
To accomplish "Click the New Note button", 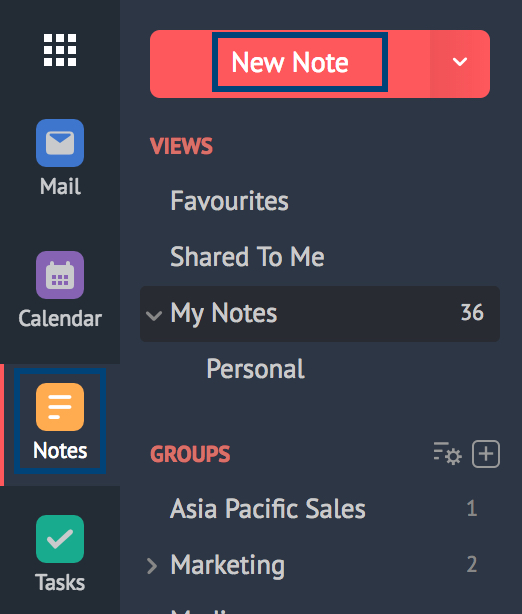I will click(x=290, y=64).
